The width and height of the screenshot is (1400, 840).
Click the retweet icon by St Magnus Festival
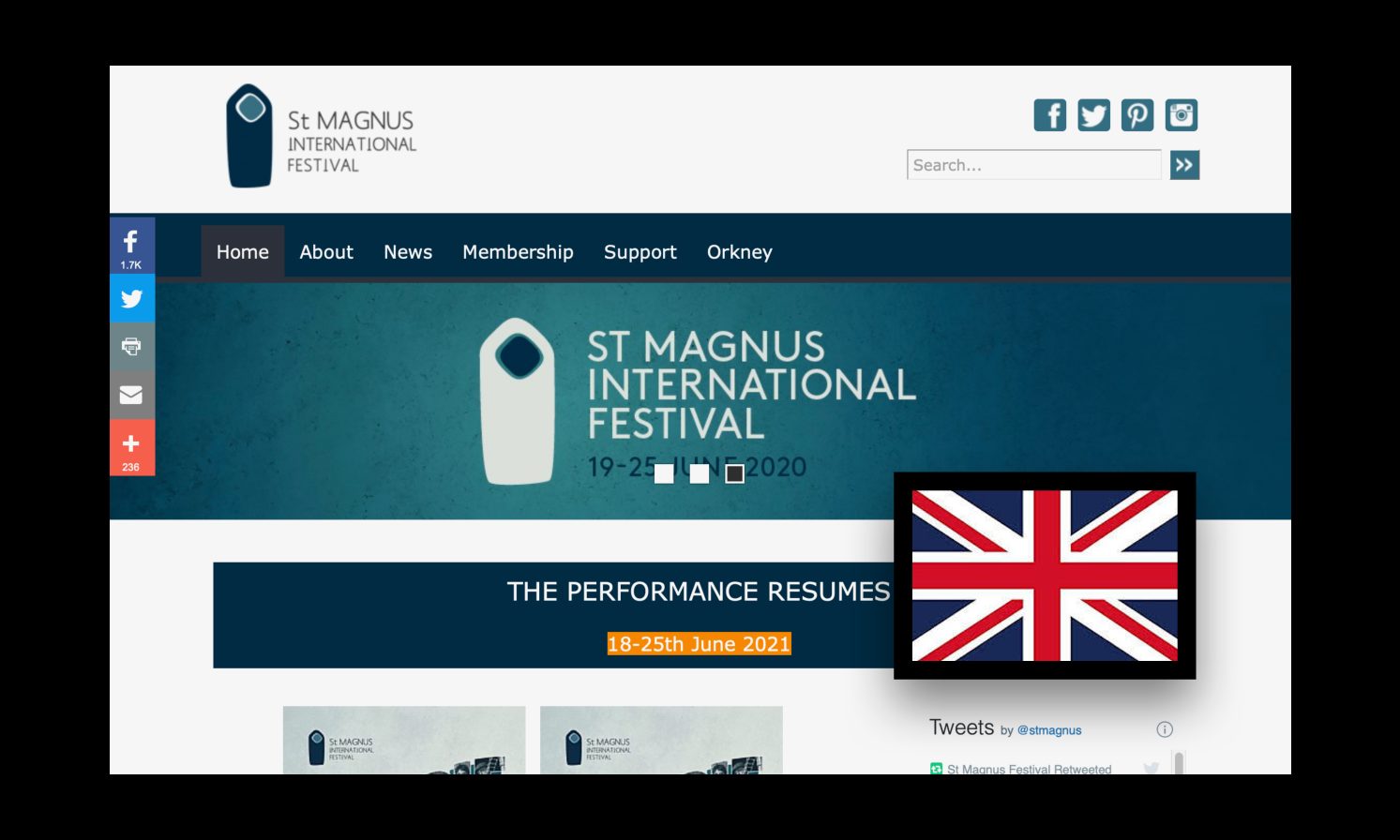[936, 769]
